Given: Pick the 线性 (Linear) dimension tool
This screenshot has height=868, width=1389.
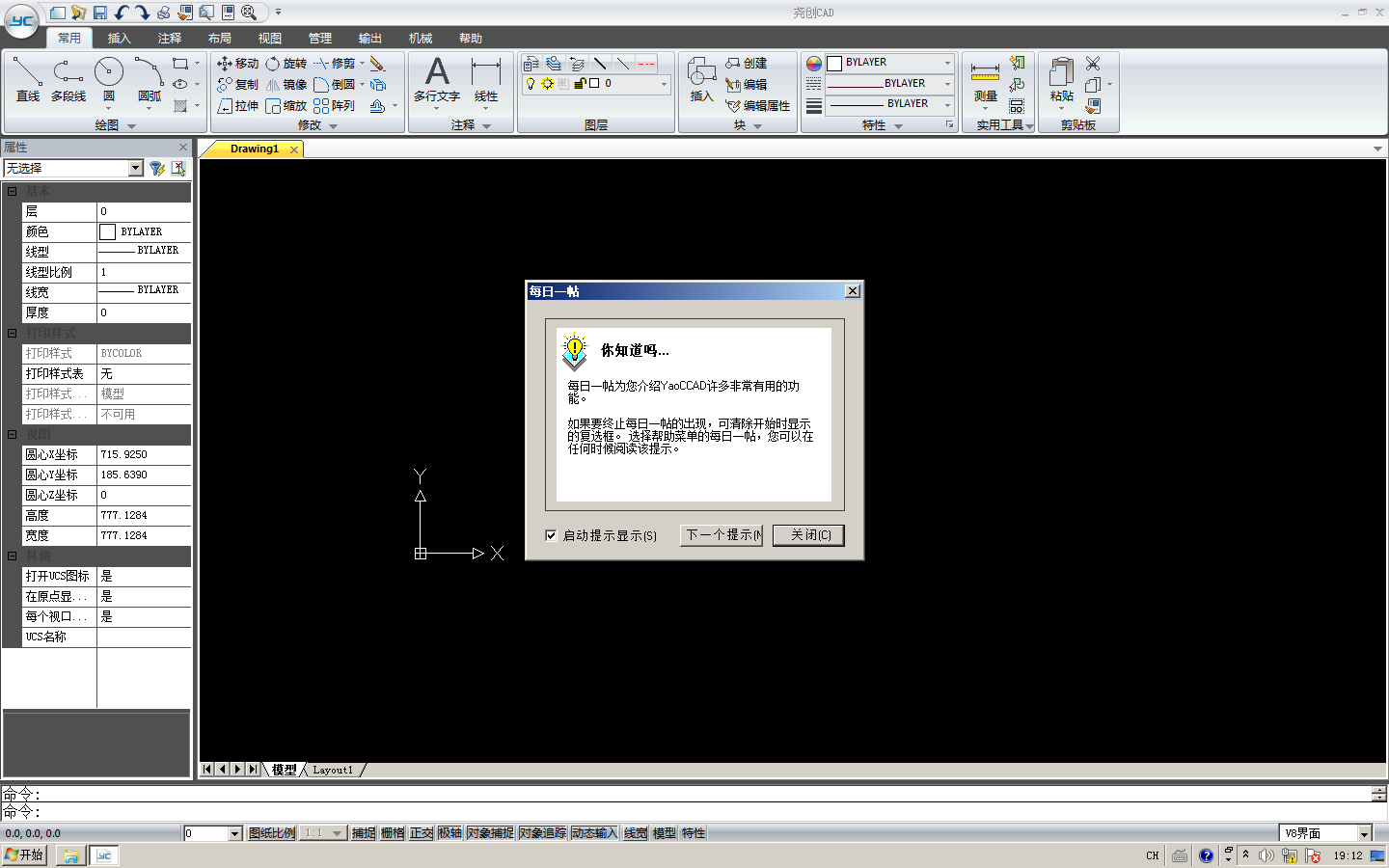Looking at the screenshot, I should [486, 80].
